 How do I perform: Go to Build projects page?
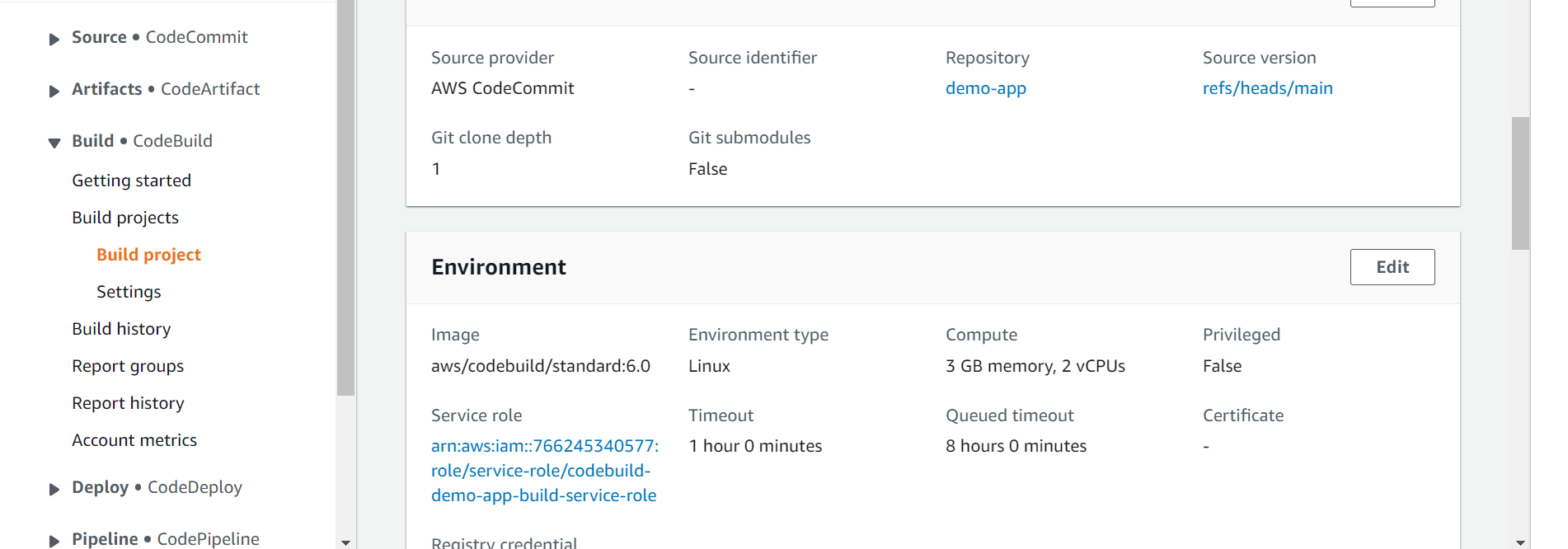point(125,218)
